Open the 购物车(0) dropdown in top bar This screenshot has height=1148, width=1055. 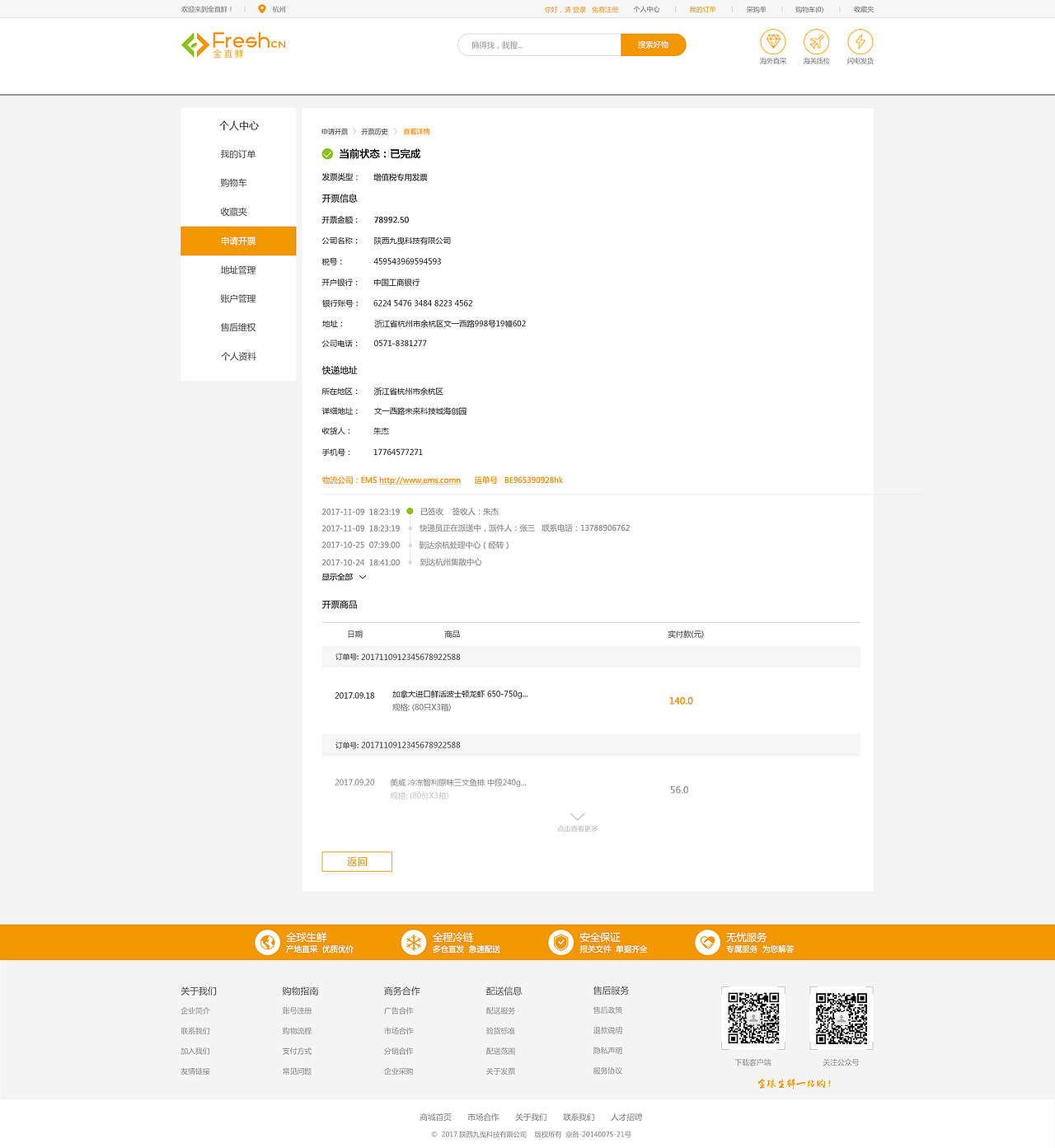tap(807, 9)
